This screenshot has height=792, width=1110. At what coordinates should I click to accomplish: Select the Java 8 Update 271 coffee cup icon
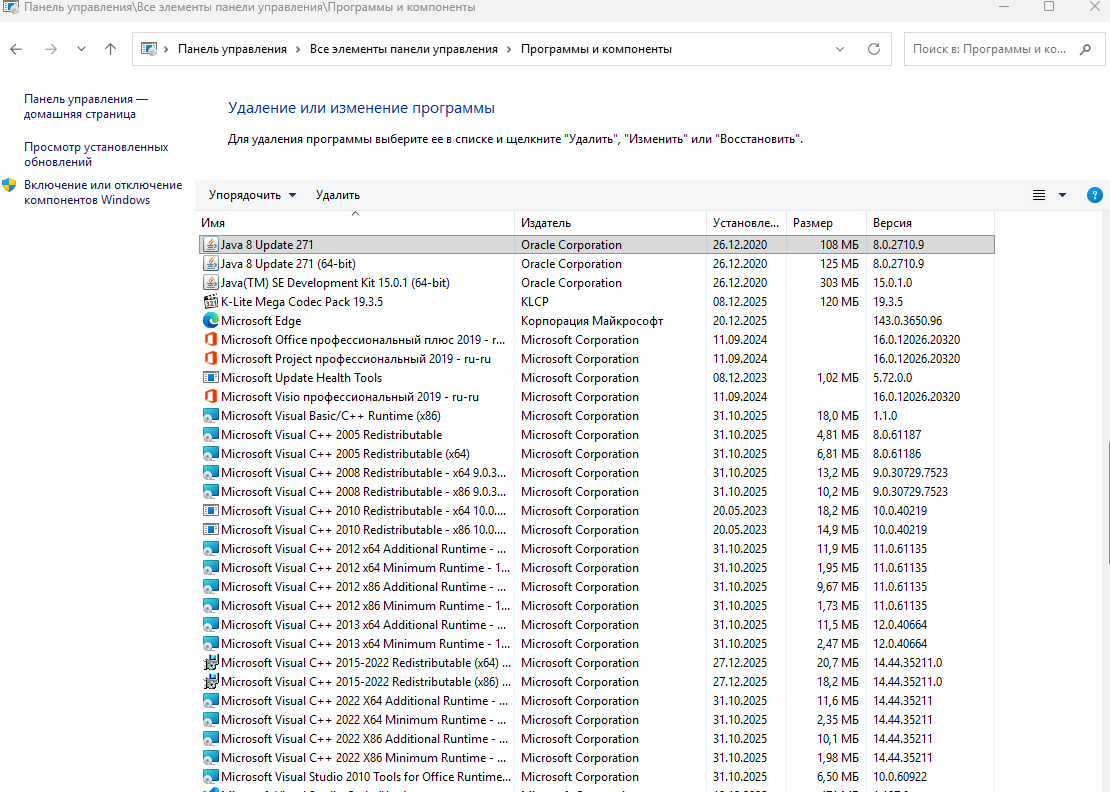click(210, 244)
